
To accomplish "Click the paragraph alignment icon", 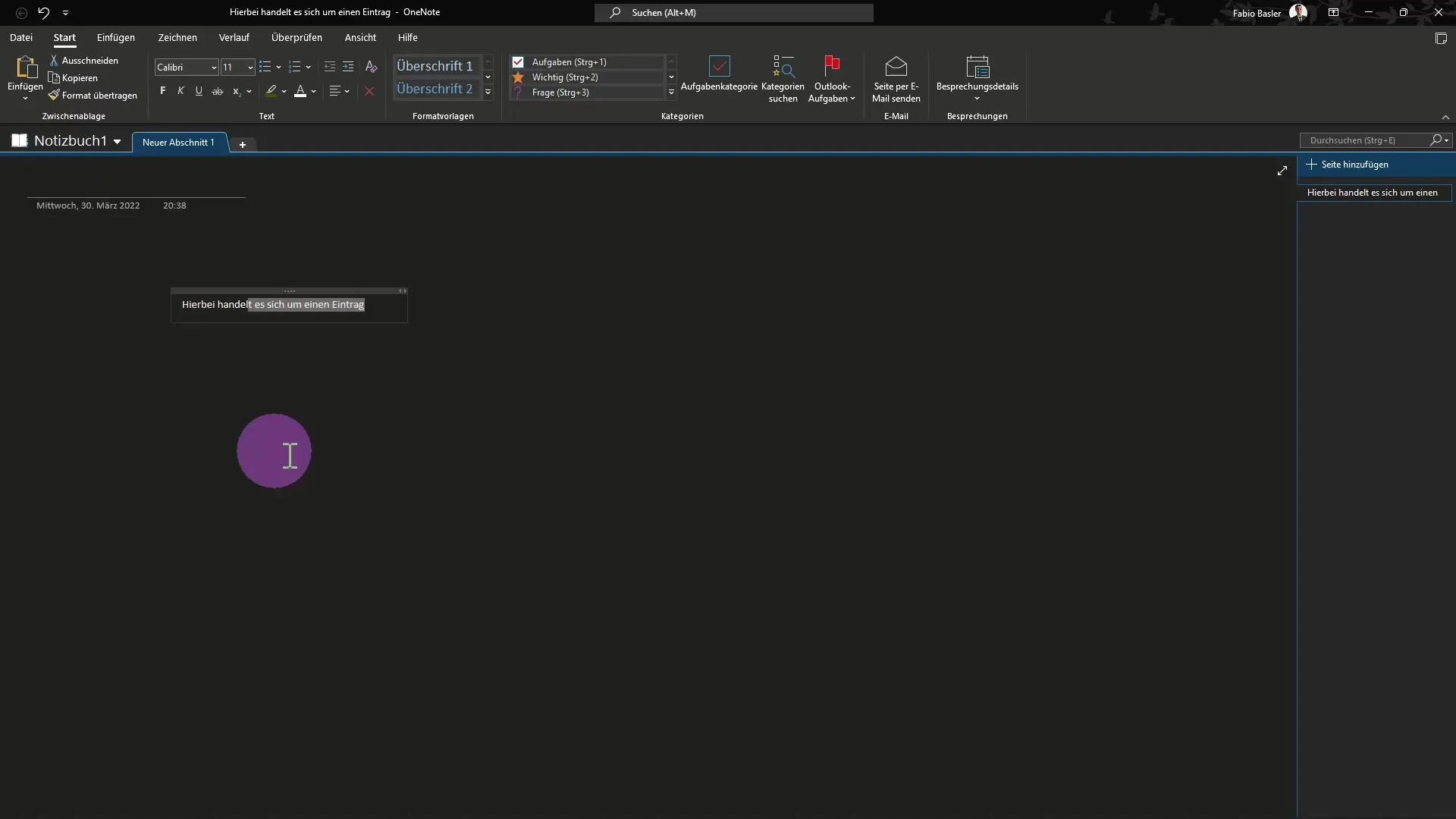I will click(334, 91).
